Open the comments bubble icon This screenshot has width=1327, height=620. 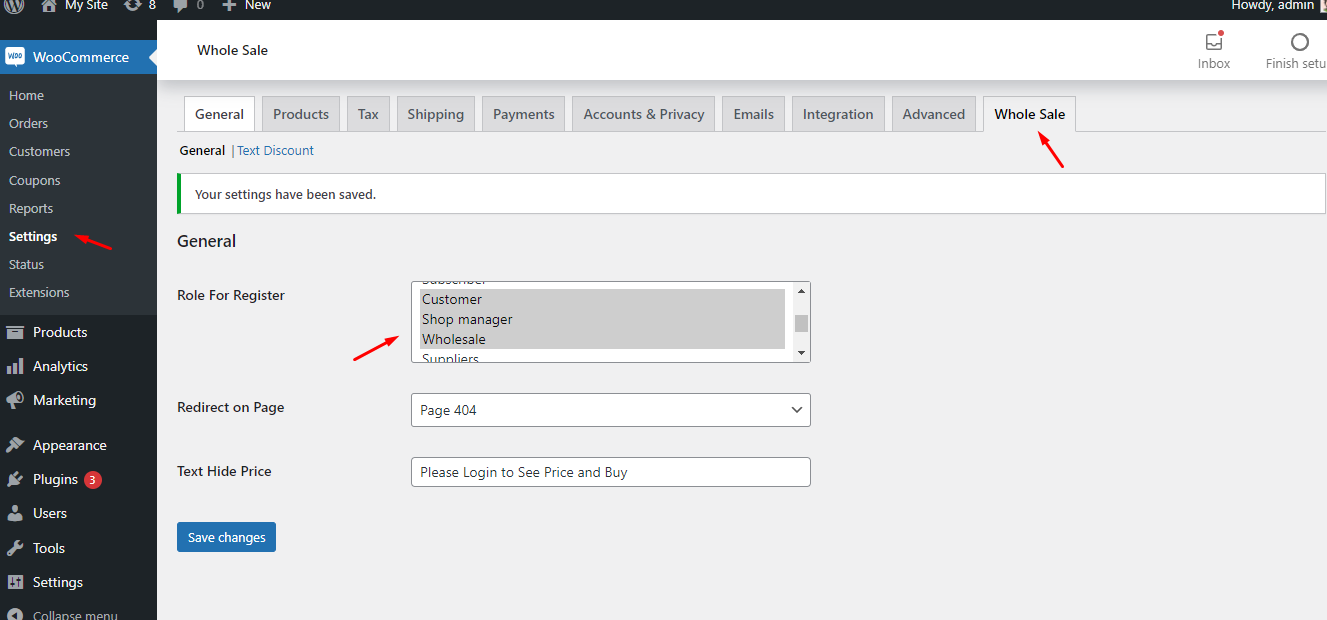pyautogui.click(x=180, y=5)
